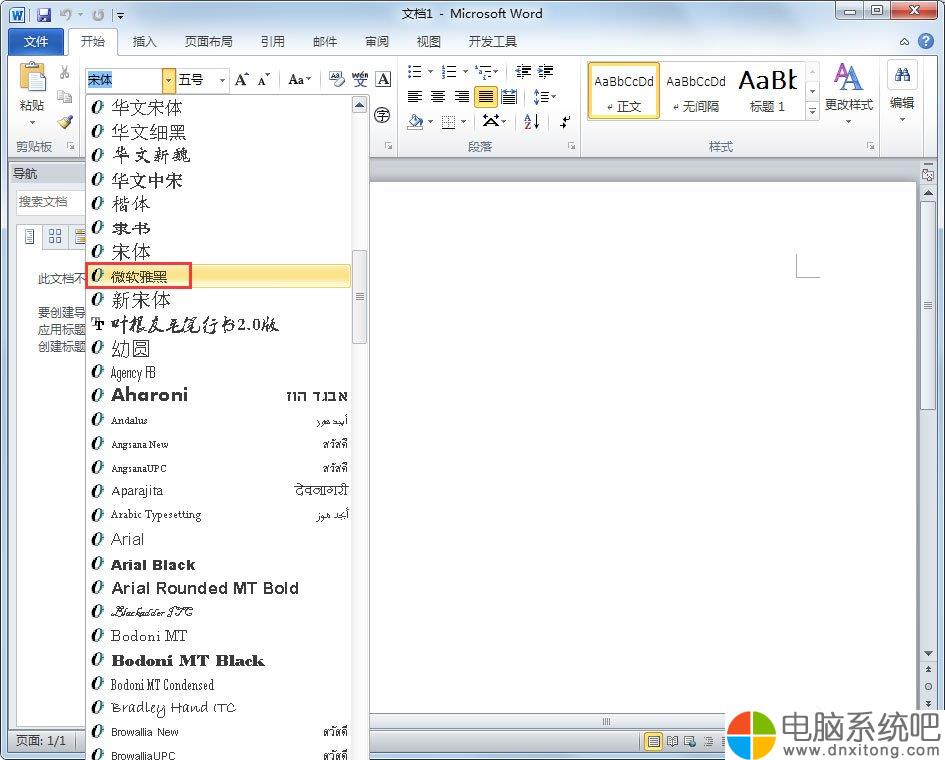
Task: Click the Shrink Font icon
Action: pyautogui.click(x=264, y=79)
